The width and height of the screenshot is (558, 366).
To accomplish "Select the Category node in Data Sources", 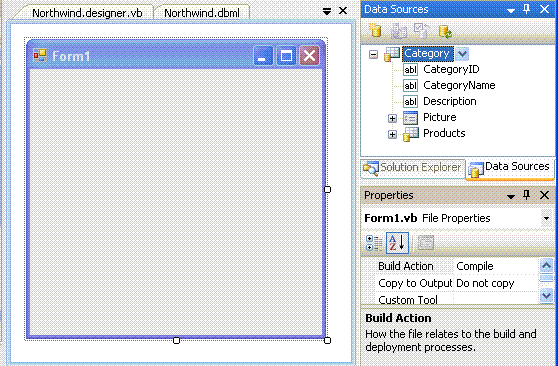I will click(427, 54).
